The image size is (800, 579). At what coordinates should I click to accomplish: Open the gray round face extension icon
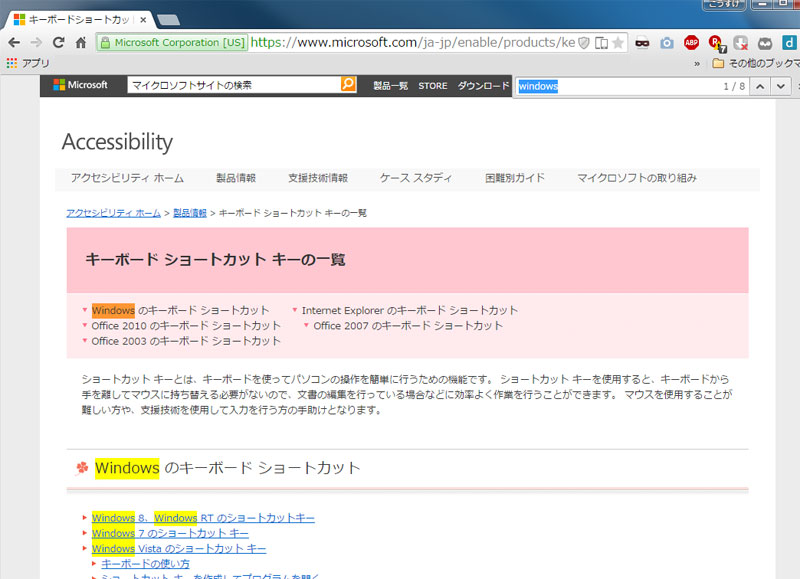(x=765, y=43)
